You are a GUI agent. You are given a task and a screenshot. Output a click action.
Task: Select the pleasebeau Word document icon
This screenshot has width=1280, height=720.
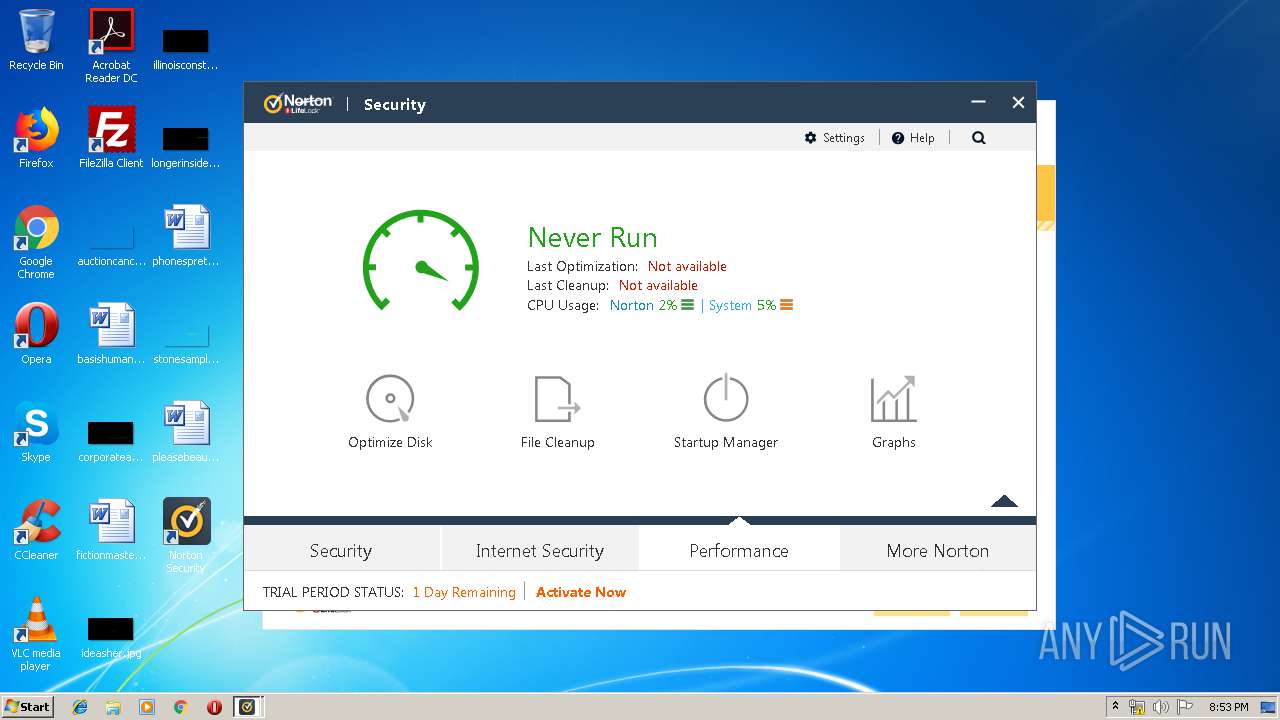(186, 432)
